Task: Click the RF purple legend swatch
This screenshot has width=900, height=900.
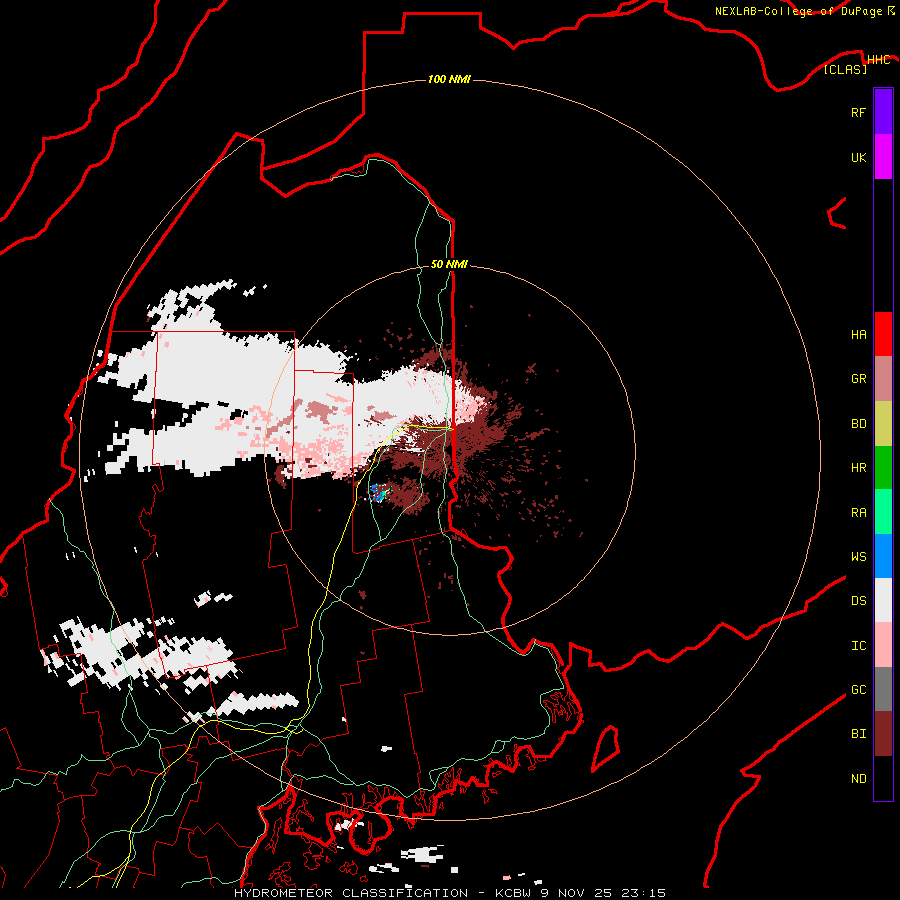Action: (x=883, y=112)
